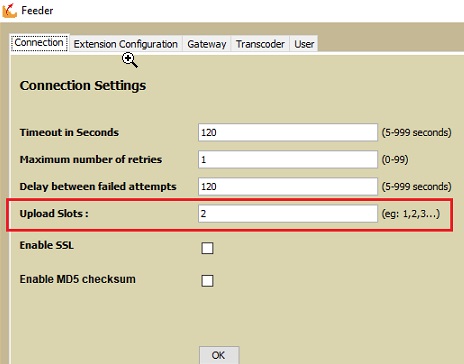This screenshot has width=464, height=364.
Task: Click the Upload Slots label
Action: point(54,214)
